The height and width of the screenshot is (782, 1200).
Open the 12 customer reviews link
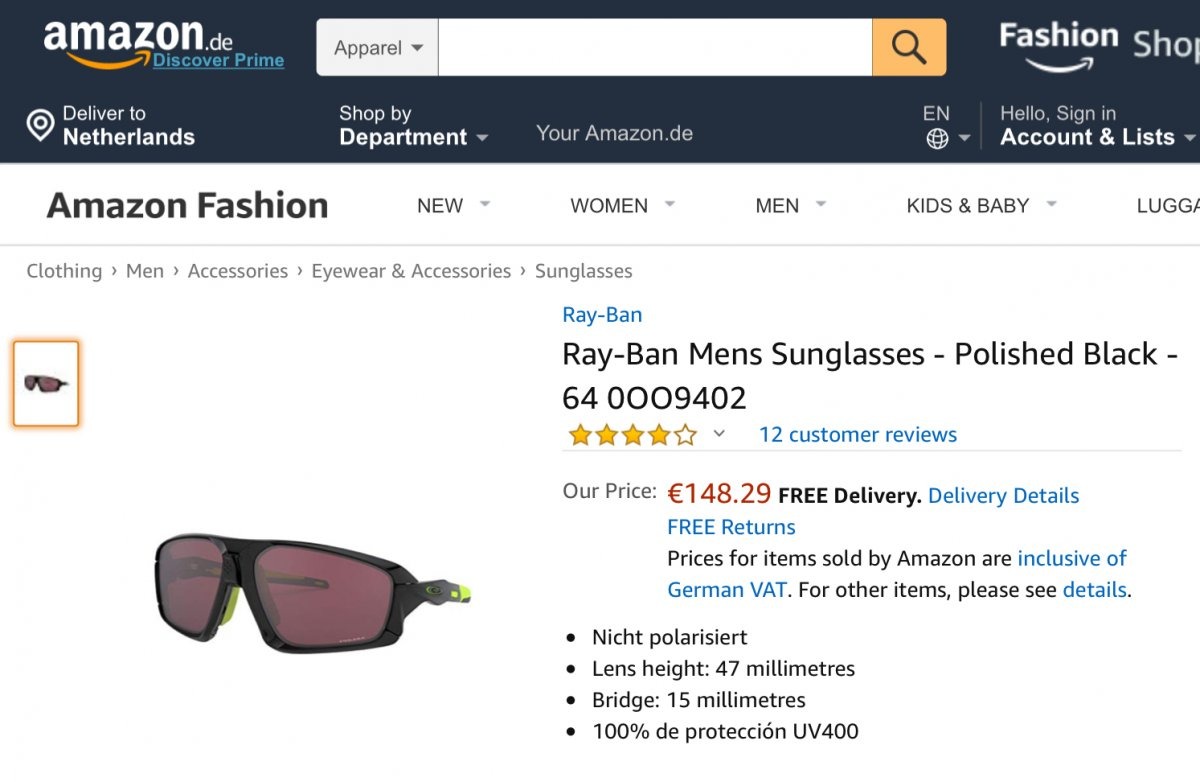point(857,435)
